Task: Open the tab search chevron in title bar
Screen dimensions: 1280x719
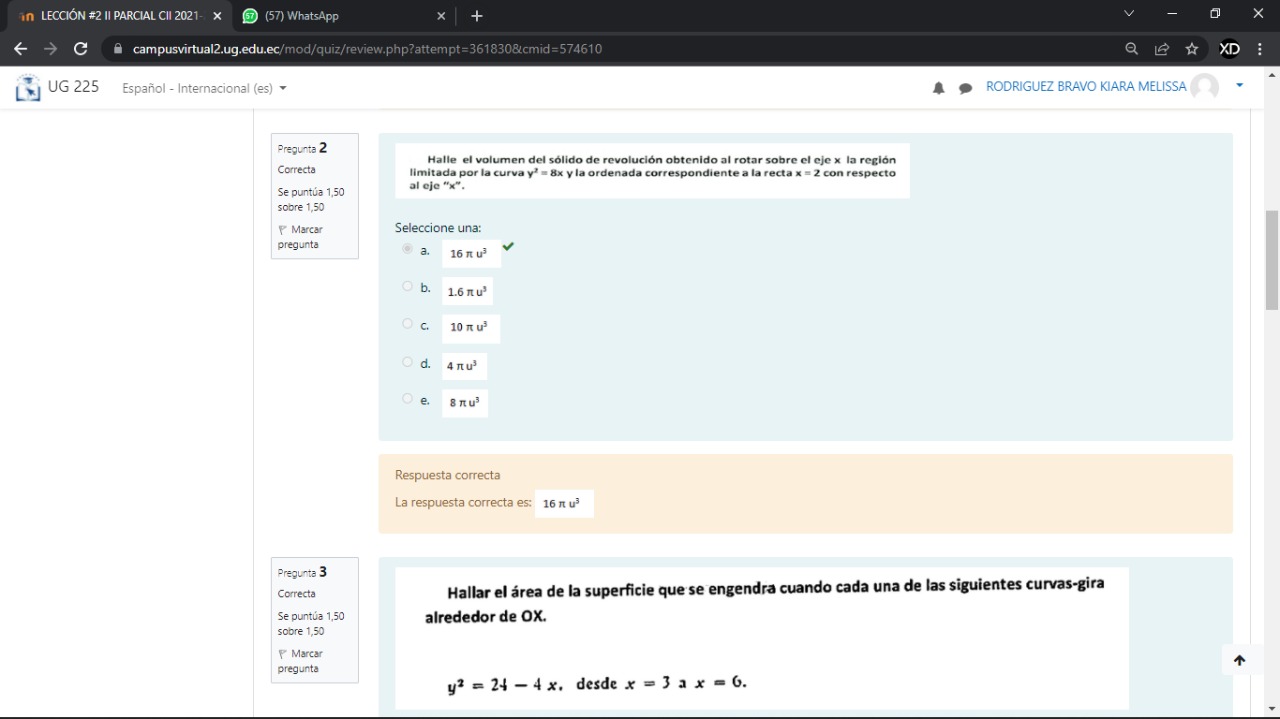Action: [x=1129, y=14]
